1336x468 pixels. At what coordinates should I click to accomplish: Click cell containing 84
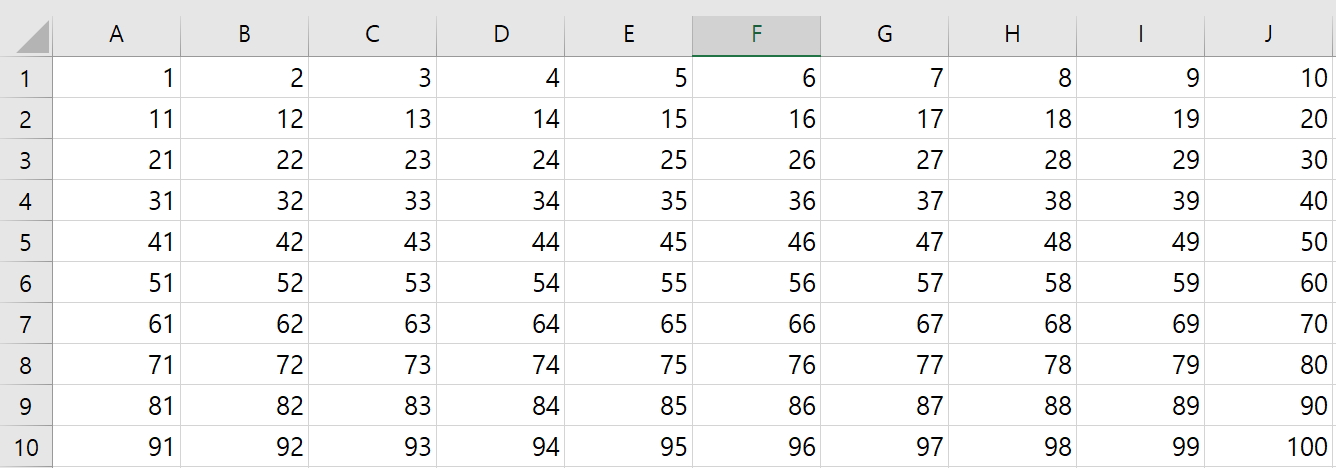(x=500, y=406)
